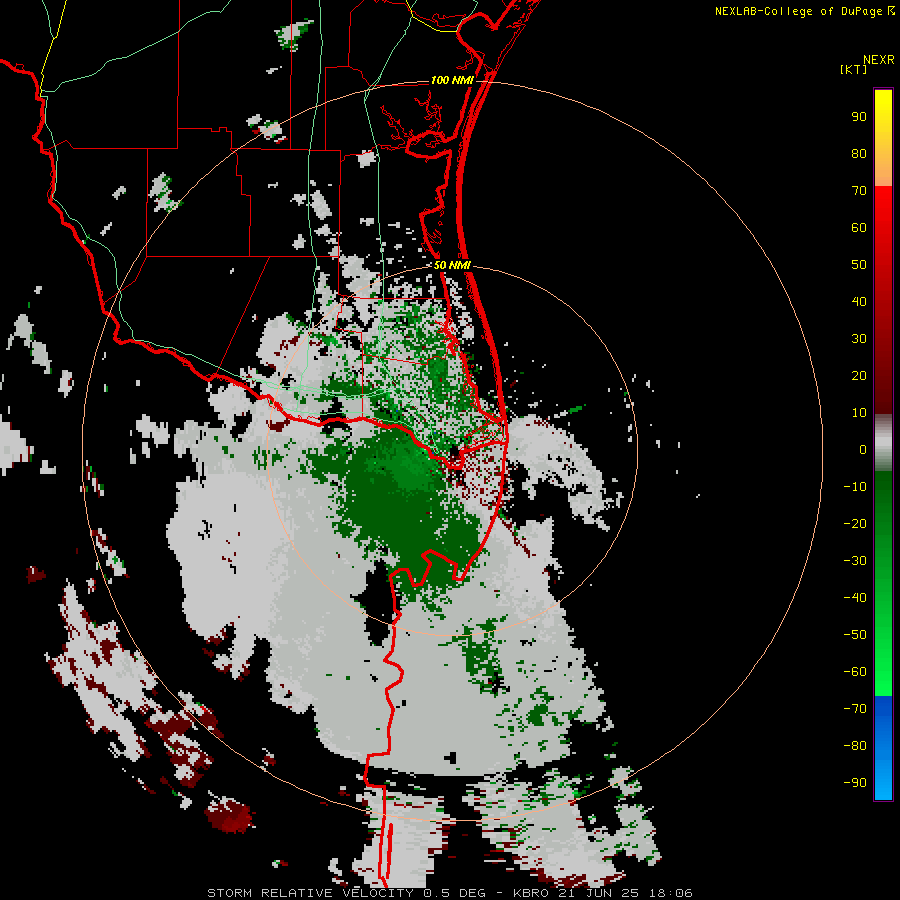Click the red segment of the color bar

point(883,300)
